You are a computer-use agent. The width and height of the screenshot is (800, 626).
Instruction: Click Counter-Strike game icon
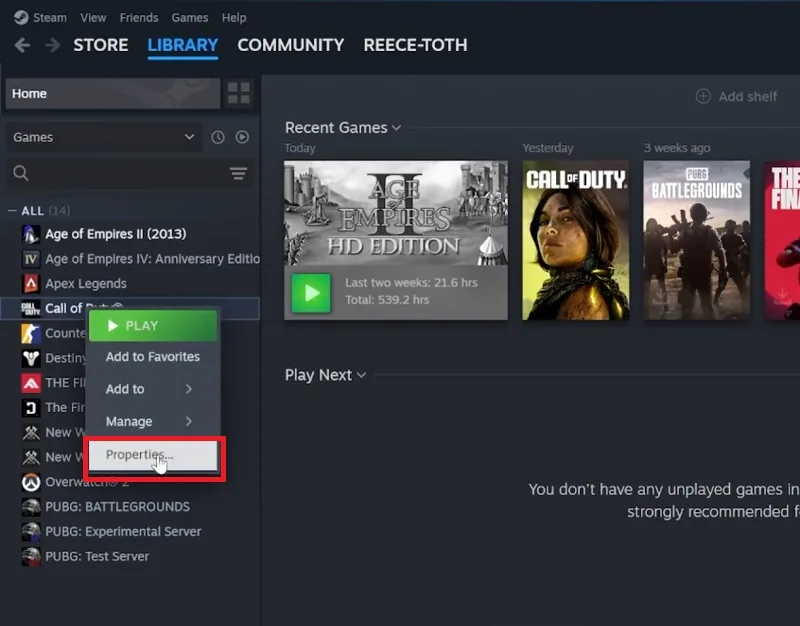coord(31,334)
